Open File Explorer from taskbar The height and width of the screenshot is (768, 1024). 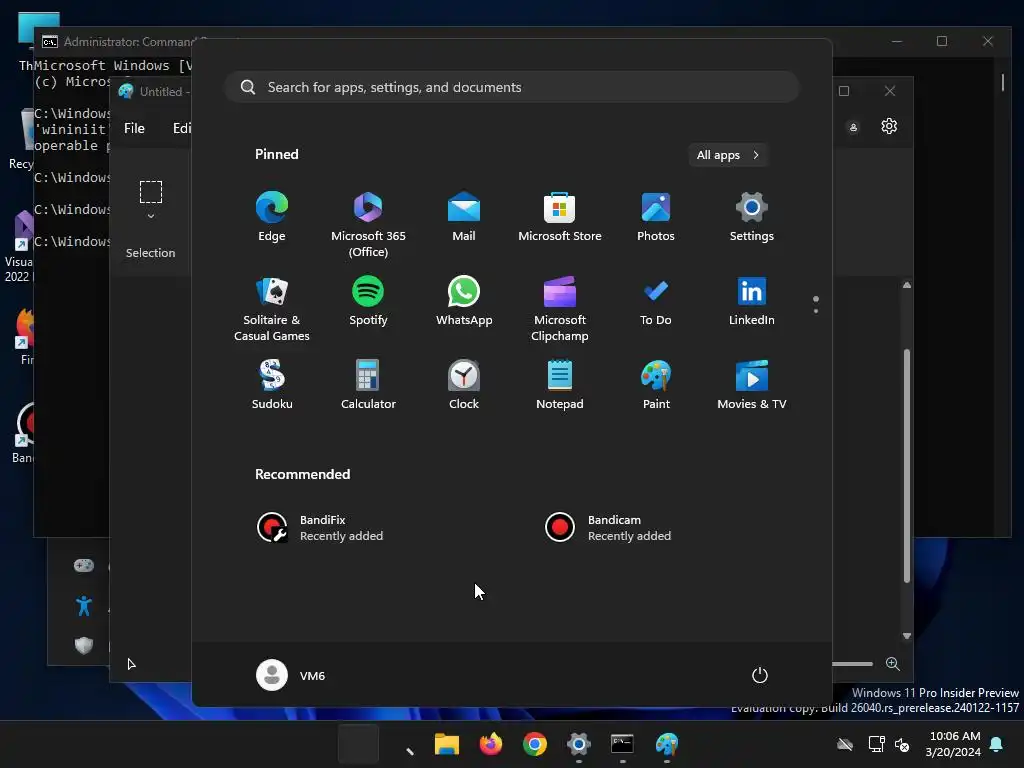447,744
